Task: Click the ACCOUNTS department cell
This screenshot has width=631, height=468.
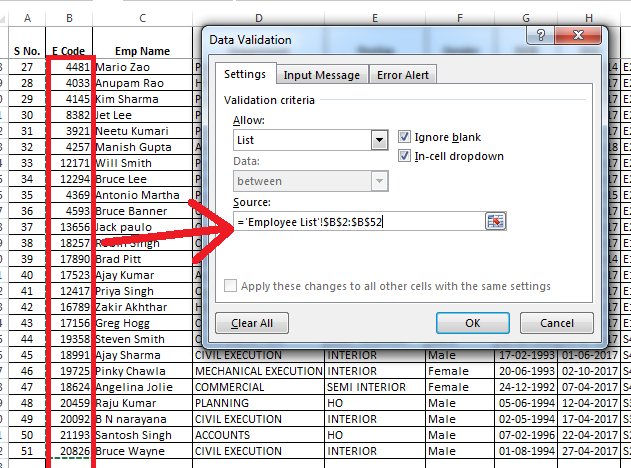Action: click(x=259, y=435)
